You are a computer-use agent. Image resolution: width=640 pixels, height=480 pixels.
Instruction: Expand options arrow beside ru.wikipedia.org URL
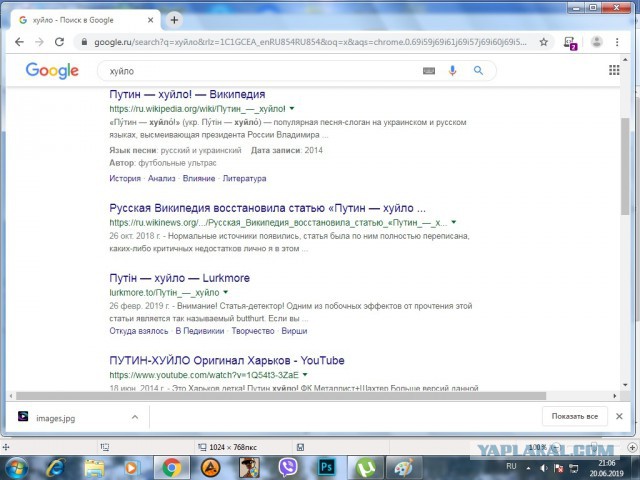tap(292, 109)
